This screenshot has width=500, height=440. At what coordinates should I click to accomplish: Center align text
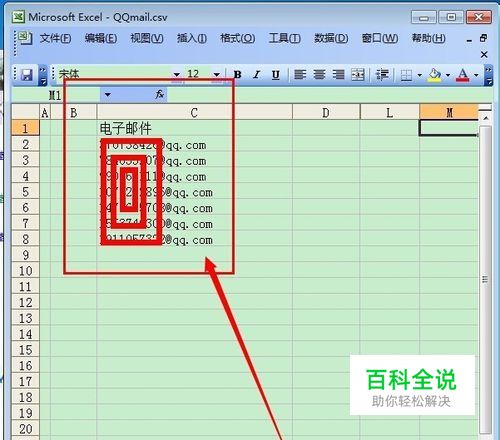pos(319,74)
